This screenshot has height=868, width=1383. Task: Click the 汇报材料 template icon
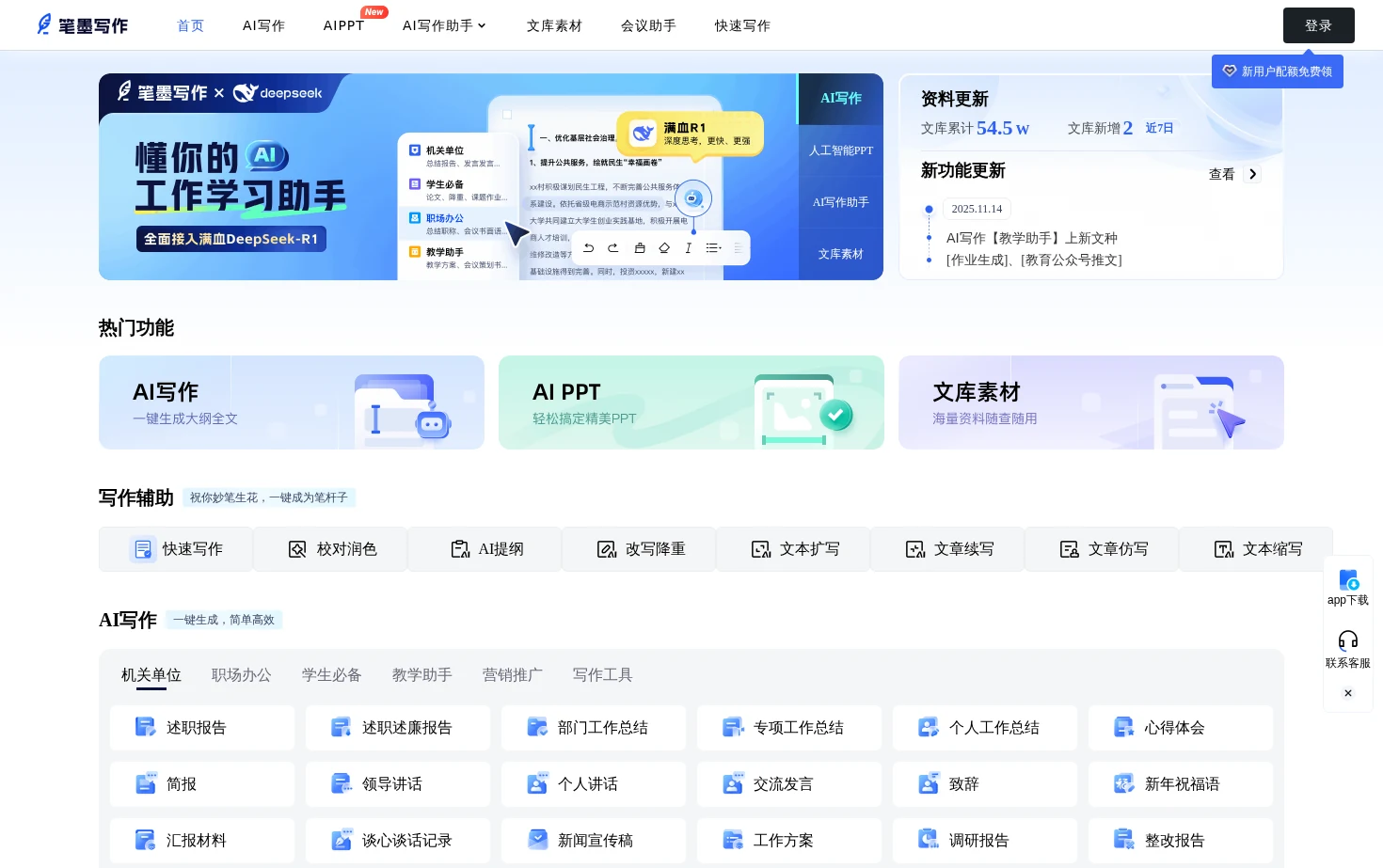click(x=146, y=840)
